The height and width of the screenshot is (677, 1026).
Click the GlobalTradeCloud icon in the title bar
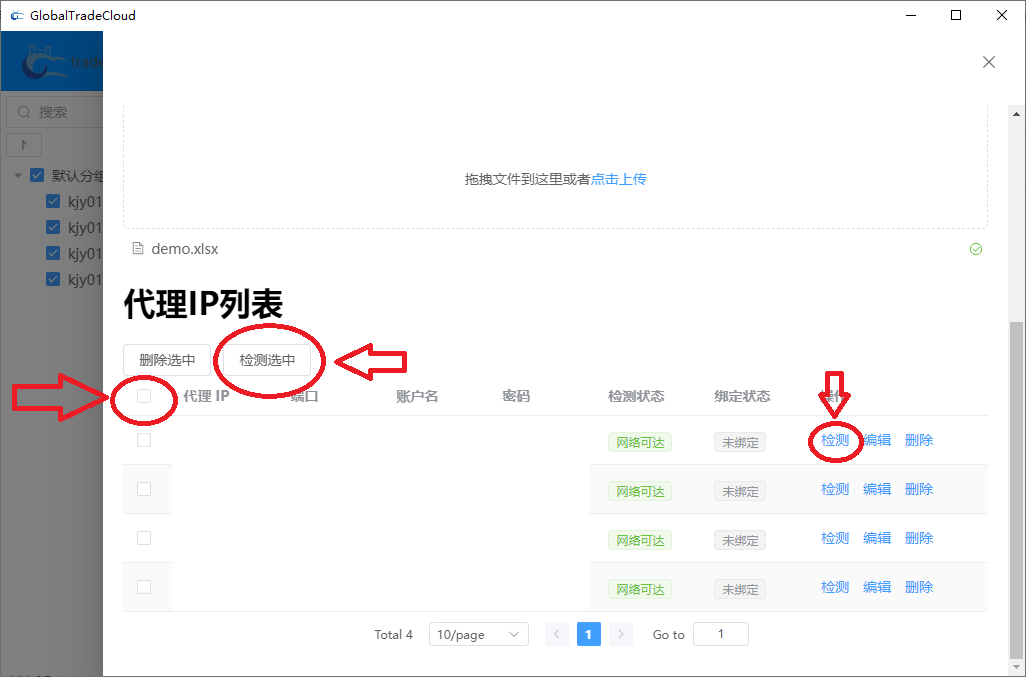tap(16, 14)
